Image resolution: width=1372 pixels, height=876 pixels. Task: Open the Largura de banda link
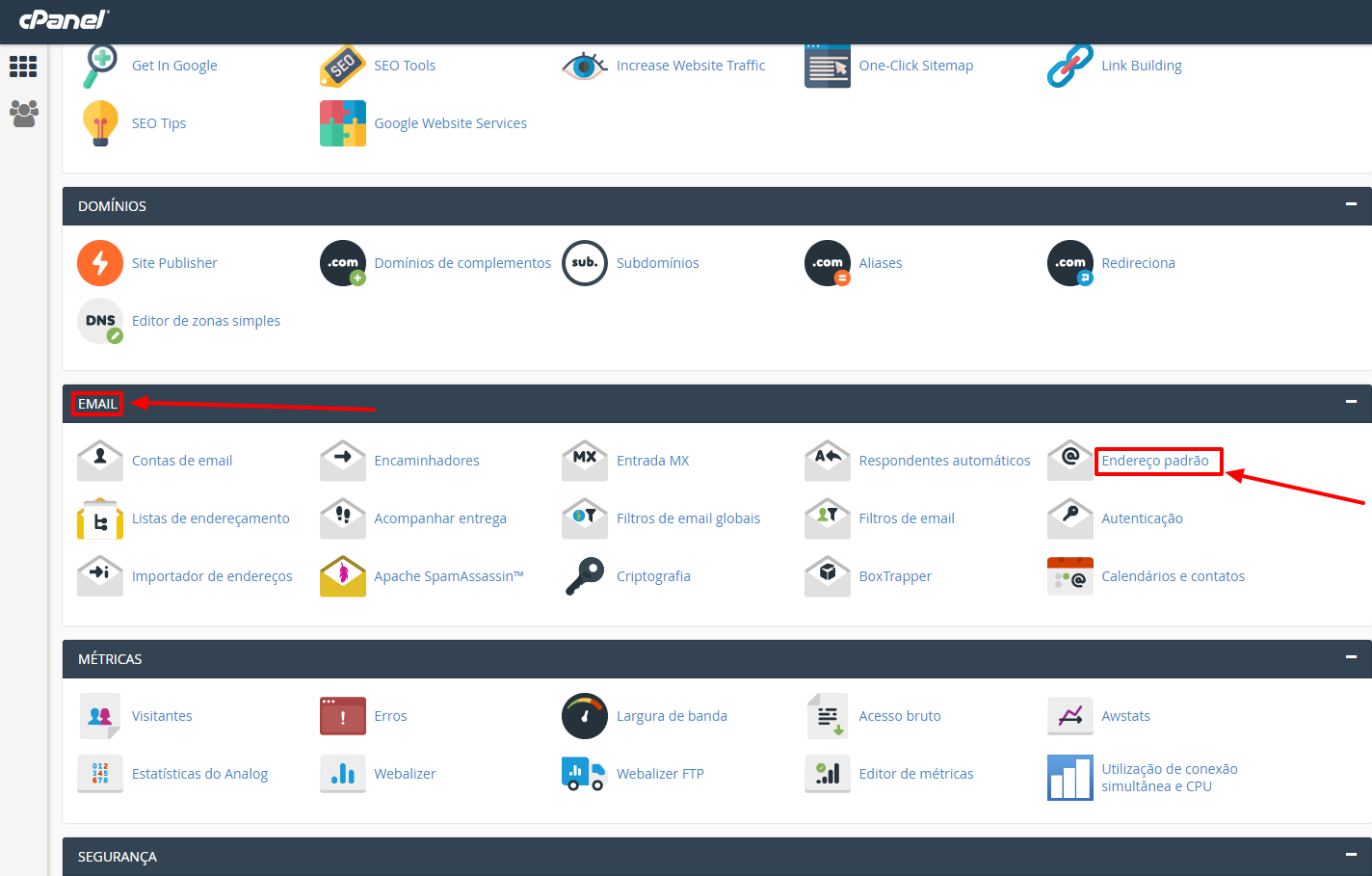tap(672, 716)
